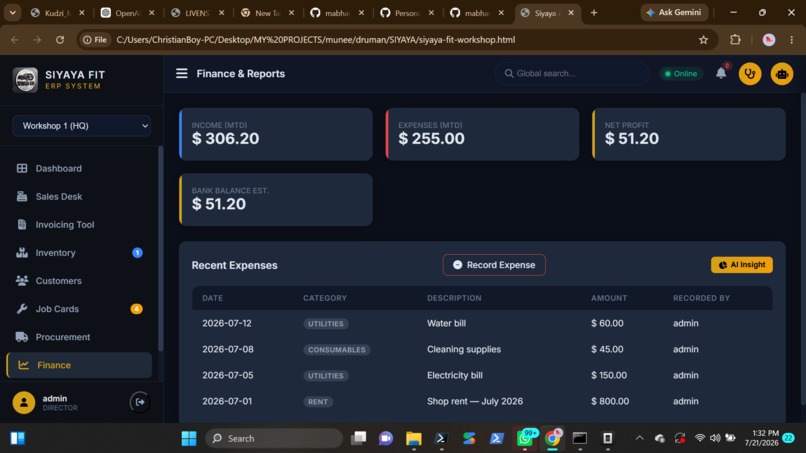Click the Inventory boxes icon
Image resolution: width=806 pixels, height=453 pixels.
[x=22, y=252]
